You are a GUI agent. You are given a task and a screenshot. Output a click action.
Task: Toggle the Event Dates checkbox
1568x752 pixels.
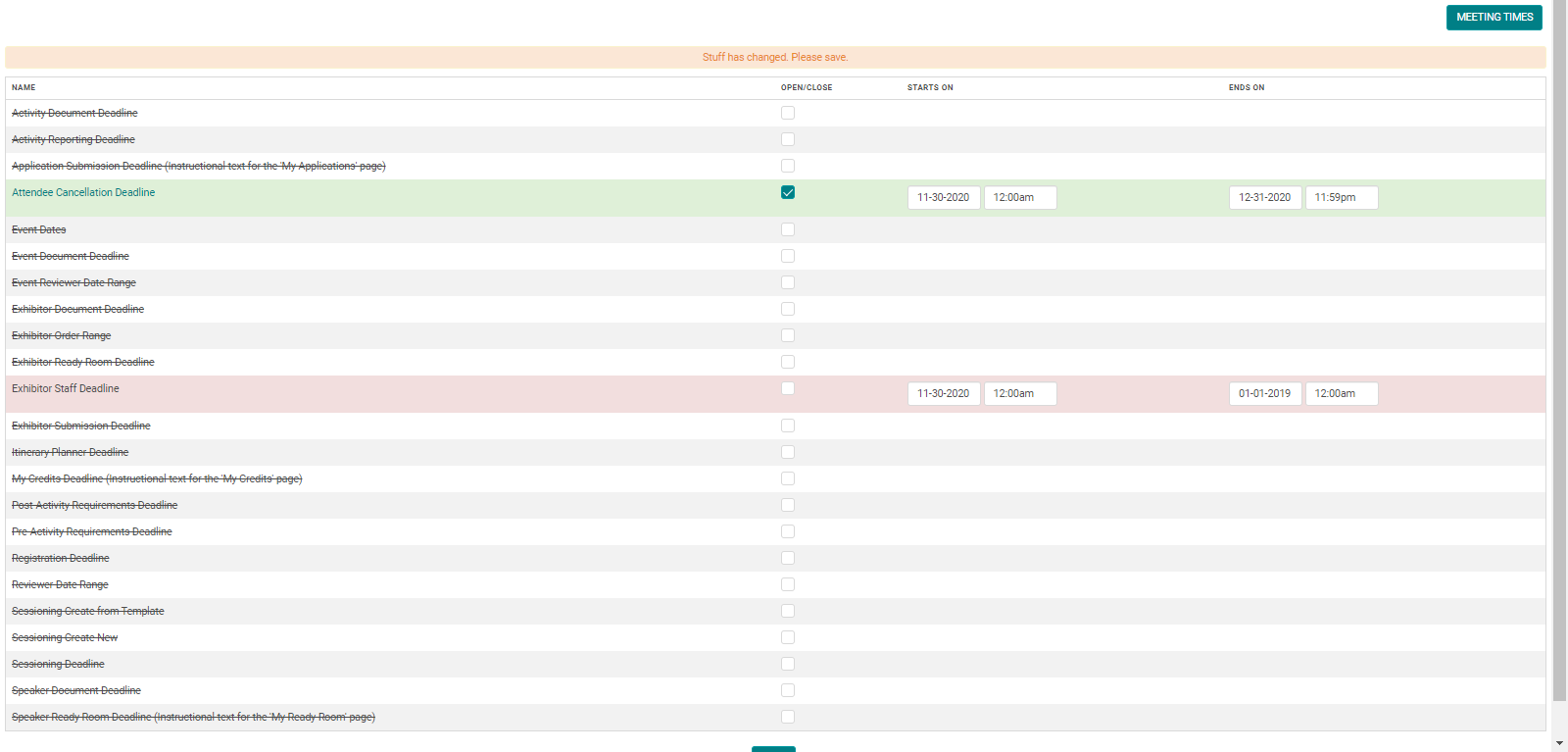788,229
